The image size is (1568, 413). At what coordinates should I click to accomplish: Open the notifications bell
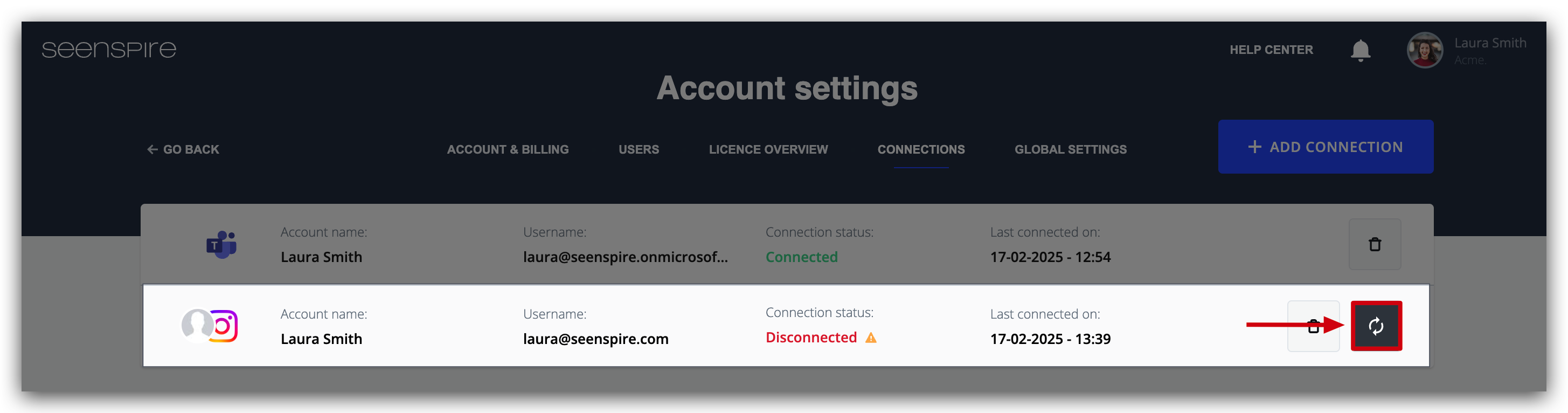1360,50
